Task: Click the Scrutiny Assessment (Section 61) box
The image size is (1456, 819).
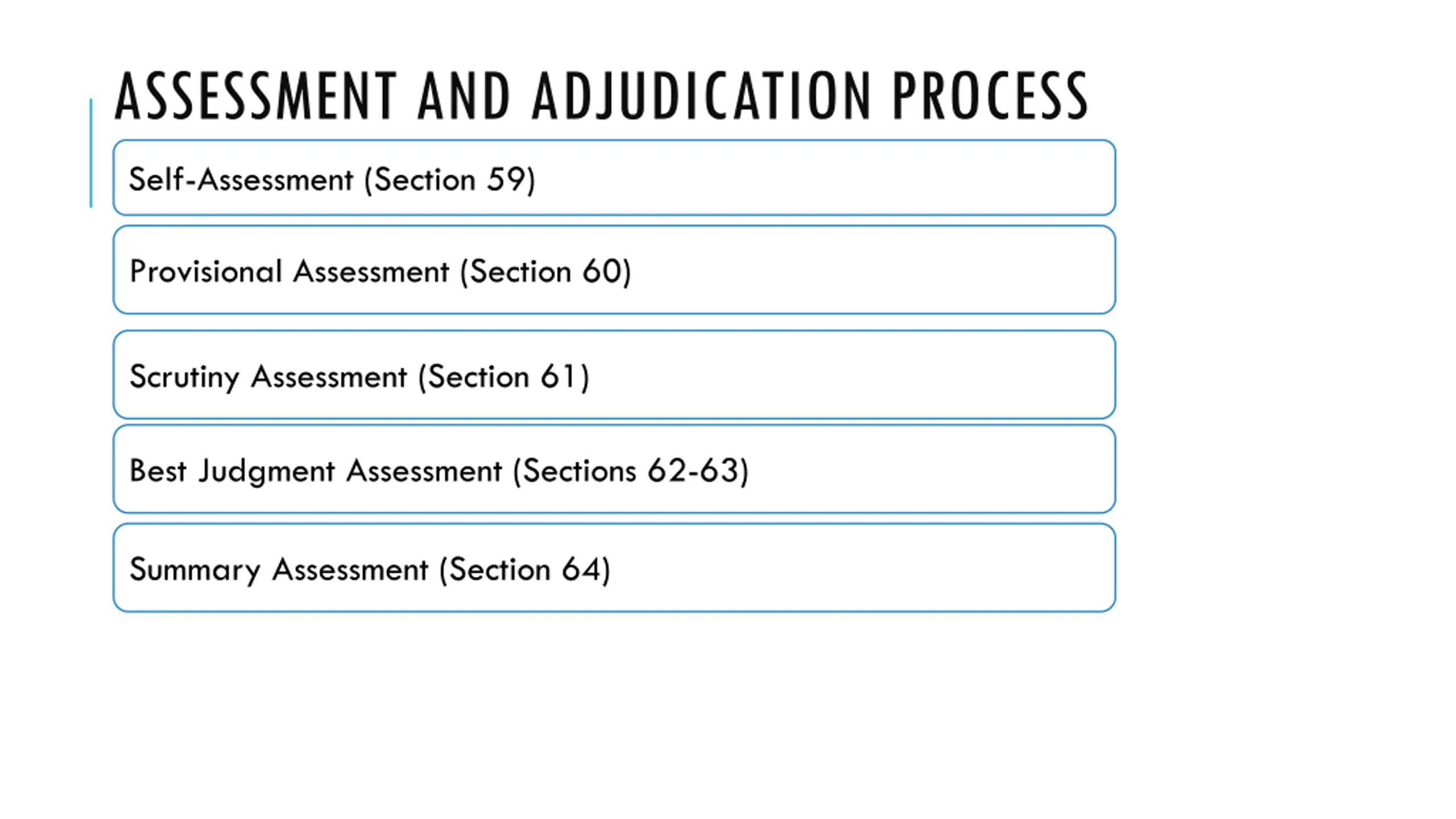Action: click(x=614, y=375)
